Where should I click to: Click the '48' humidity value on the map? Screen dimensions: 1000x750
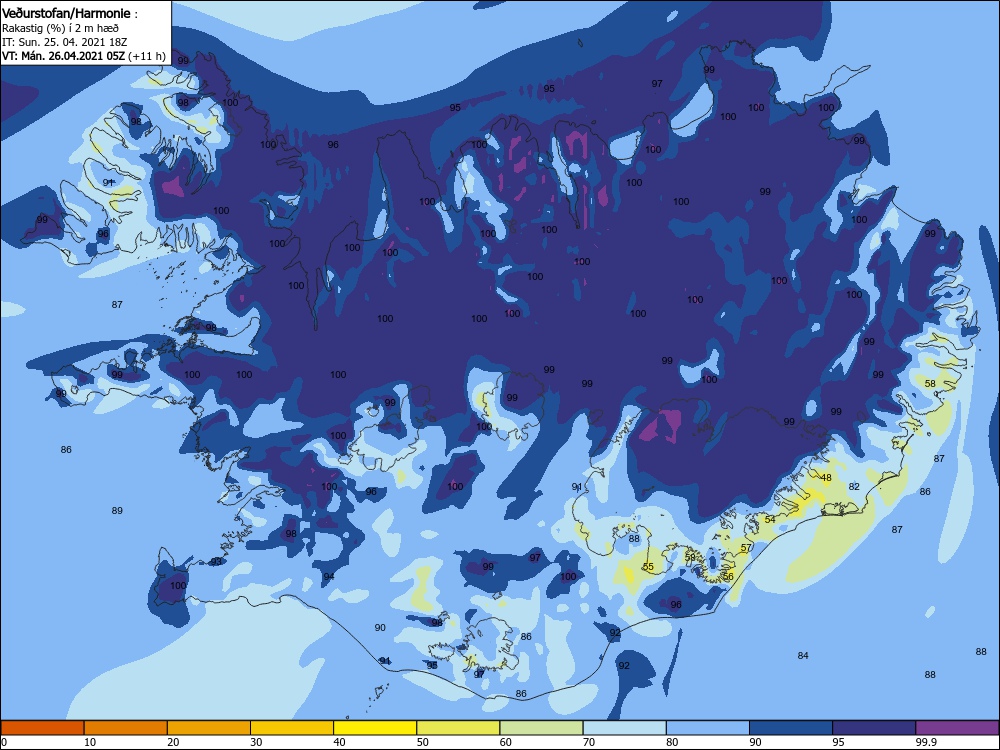pyautogui.click(x=826, y=478)
